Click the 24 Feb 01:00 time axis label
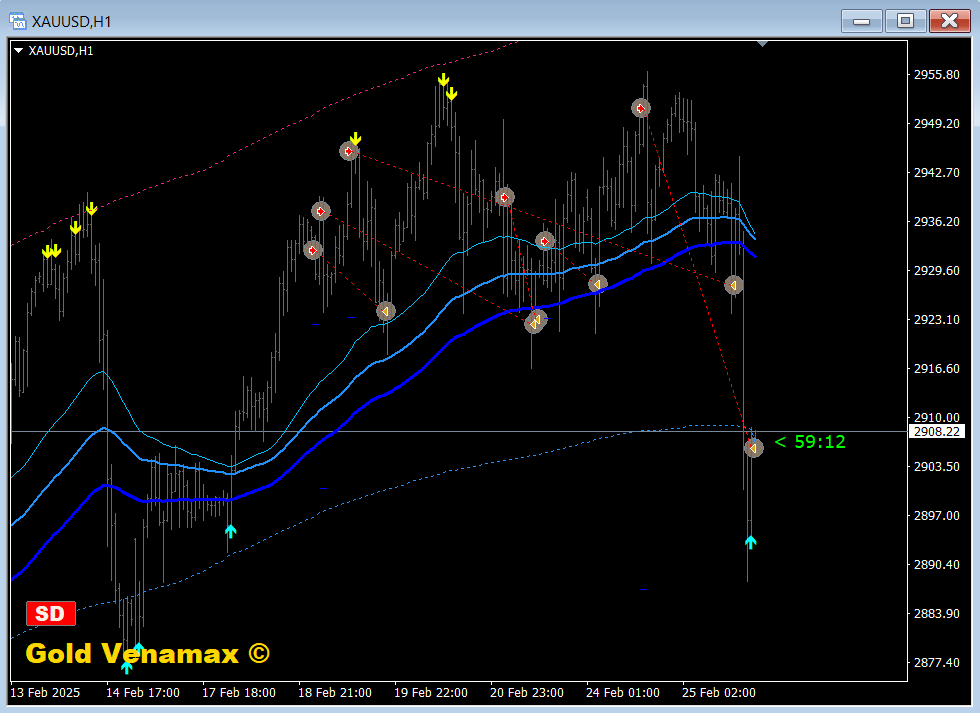Screen dimensions: 980x713 (622, 692)
